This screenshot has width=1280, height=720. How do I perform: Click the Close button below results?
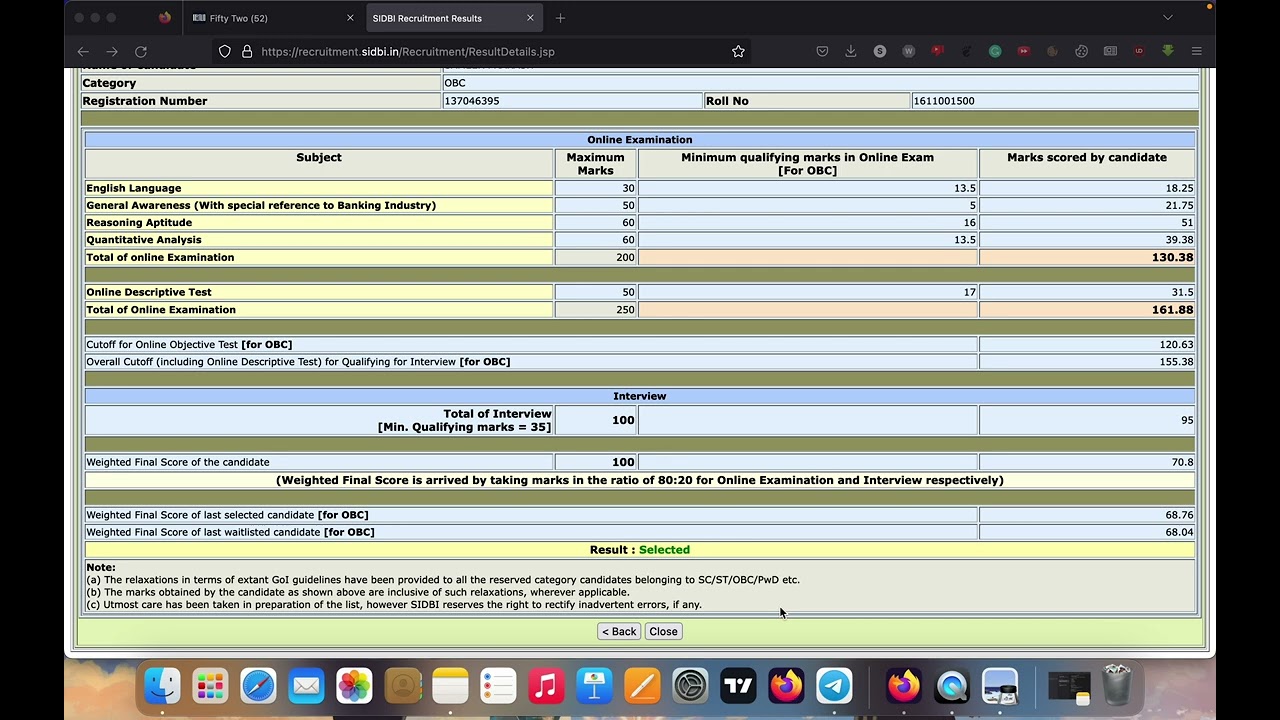click(663, 631)
